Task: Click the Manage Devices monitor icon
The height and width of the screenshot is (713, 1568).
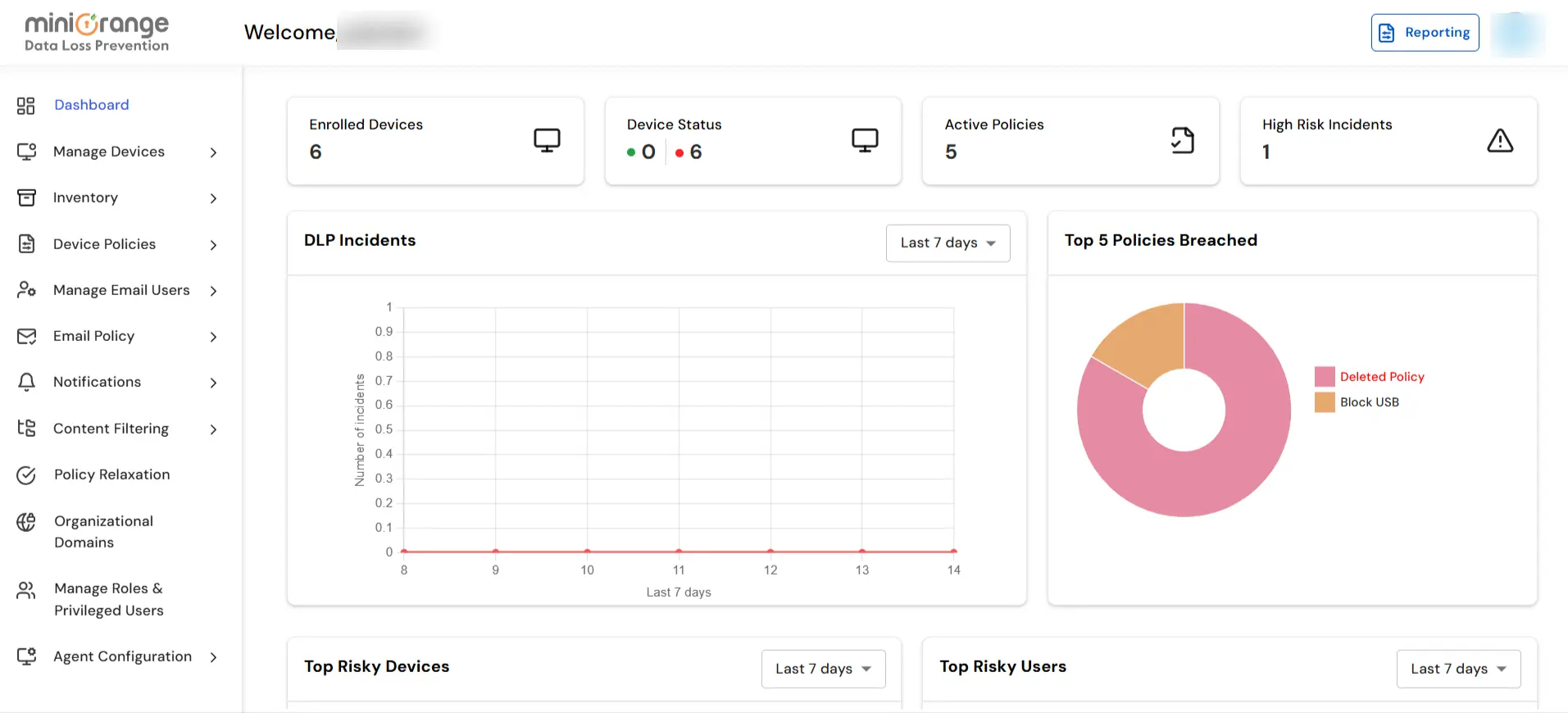Action: 26,152
